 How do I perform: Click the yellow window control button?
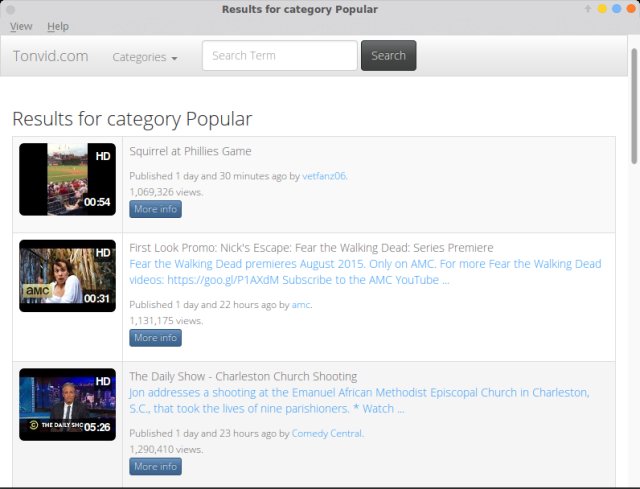602,9
